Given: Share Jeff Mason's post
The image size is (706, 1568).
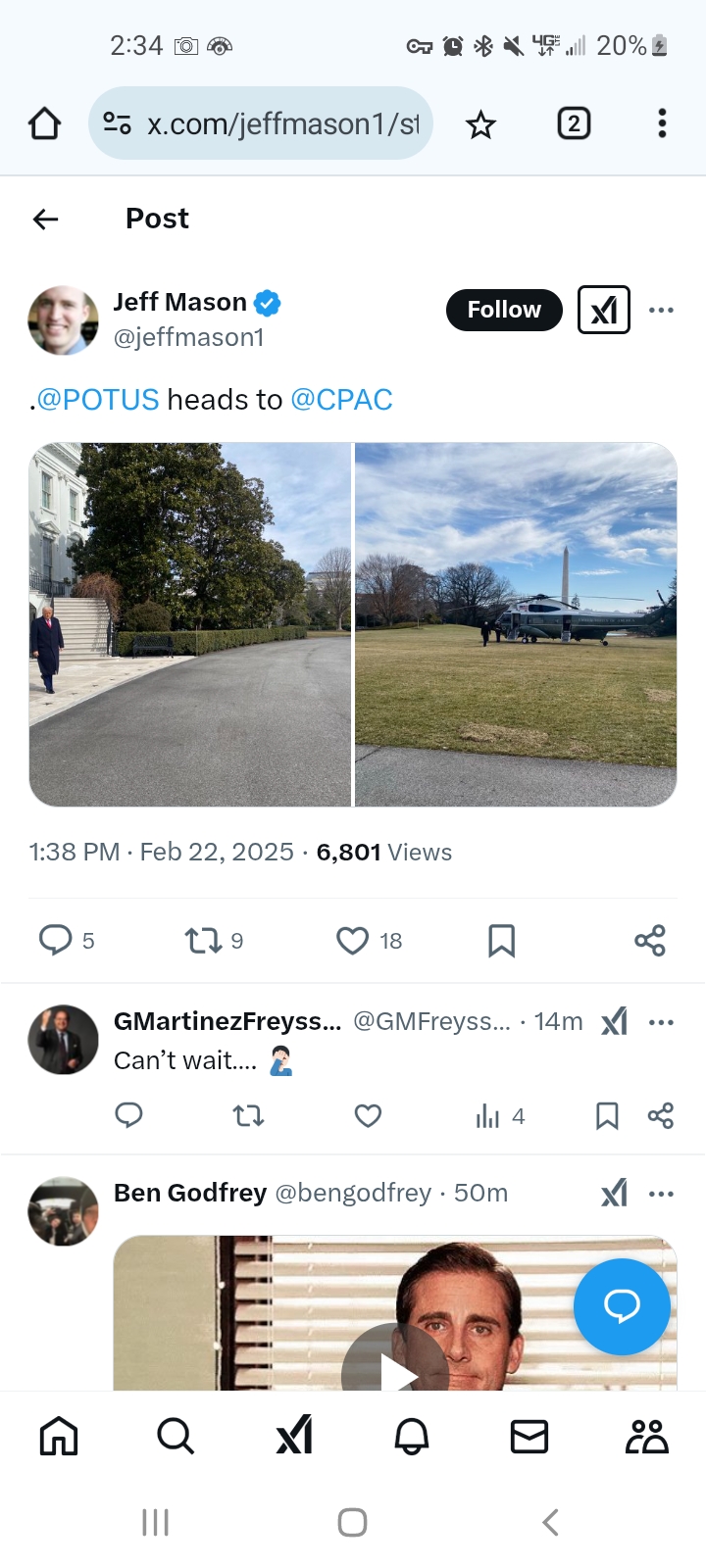Looking at the screenshot, I should point(649,941).
